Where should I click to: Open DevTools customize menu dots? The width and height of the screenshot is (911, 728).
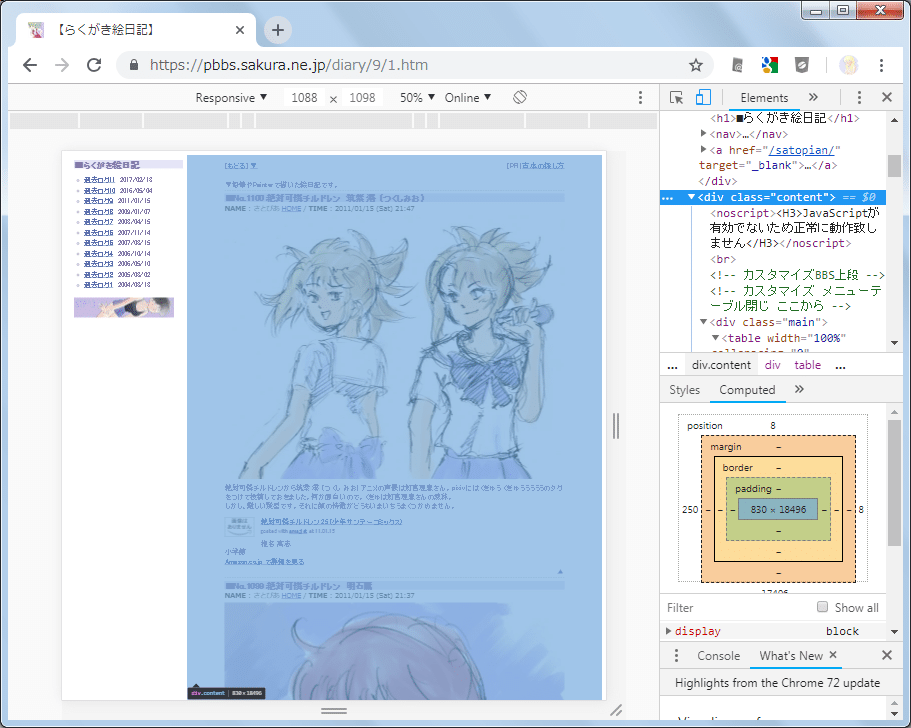(x=859, y=98)
